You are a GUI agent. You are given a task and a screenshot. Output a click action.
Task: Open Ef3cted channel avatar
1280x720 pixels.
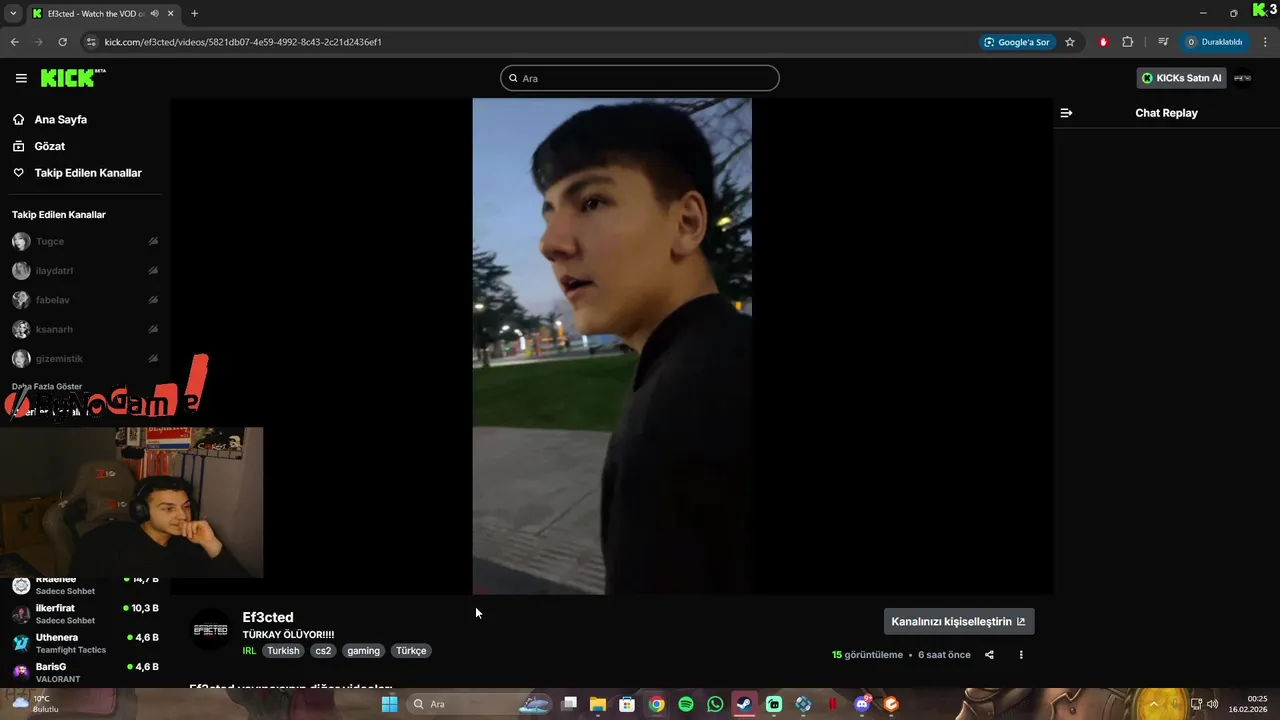click(x=210, y=630)
